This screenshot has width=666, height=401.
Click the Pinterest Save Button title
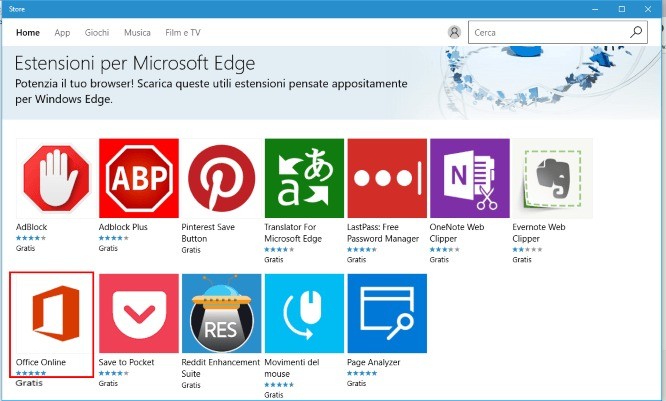[208, 233]
